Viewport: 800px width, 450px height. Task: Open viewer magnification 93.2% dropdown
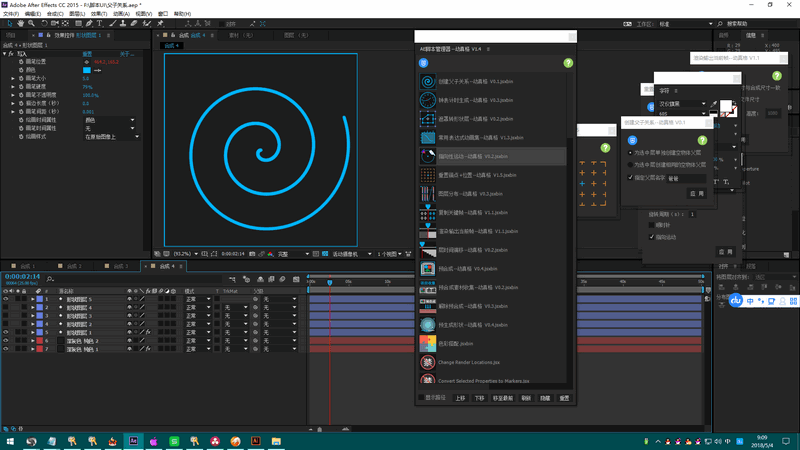[186, 254]
